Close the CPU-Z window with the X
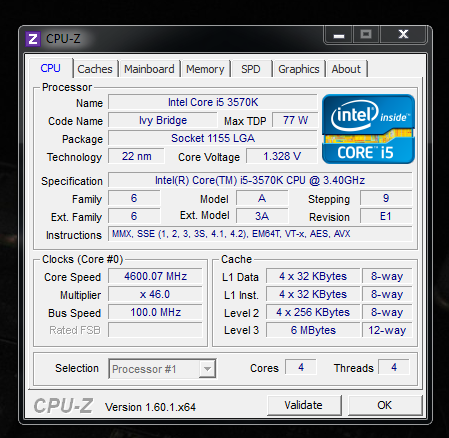 [x=403, y=34]
